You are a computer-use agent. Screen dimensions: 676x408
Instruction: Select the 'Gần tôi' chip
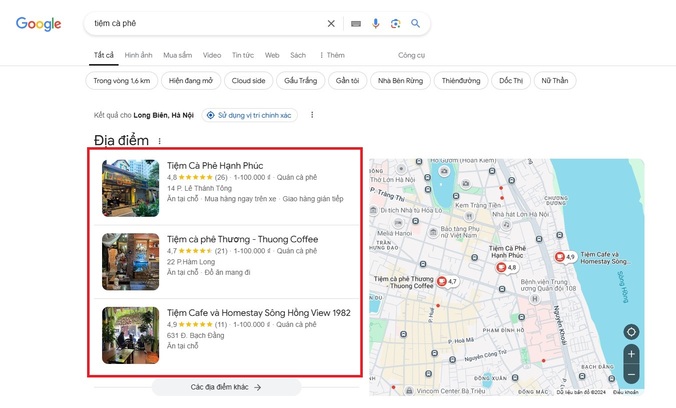347,81
